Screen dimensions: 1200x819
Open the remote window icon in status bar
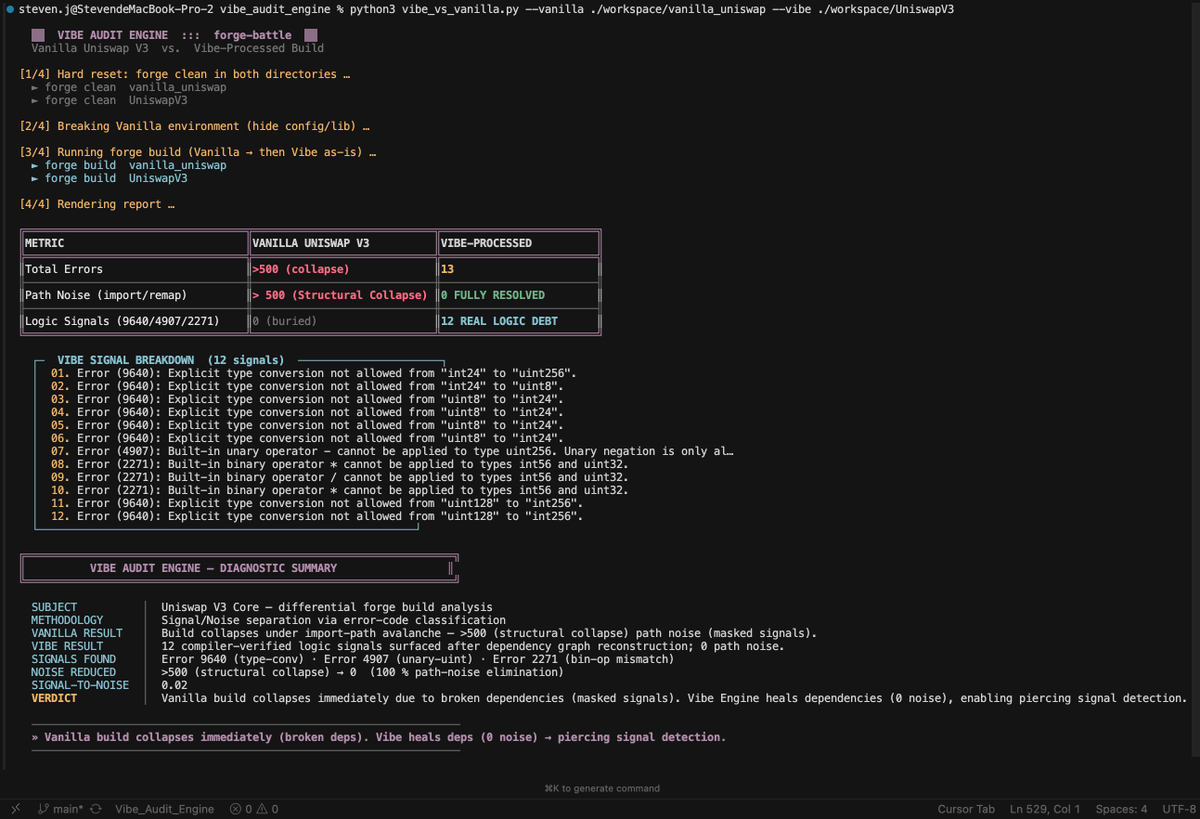pos(15,808)
